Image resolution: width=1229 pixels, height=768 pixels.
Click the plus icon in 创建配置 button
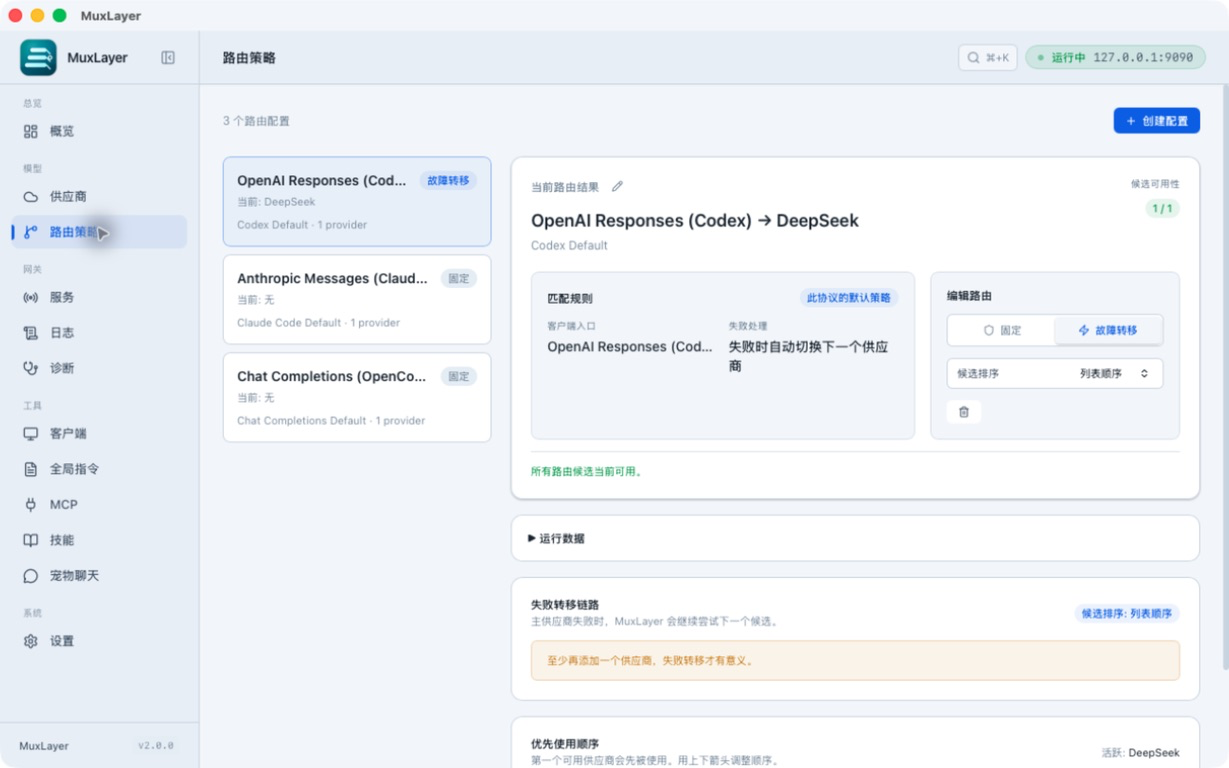coord(1131,121)
